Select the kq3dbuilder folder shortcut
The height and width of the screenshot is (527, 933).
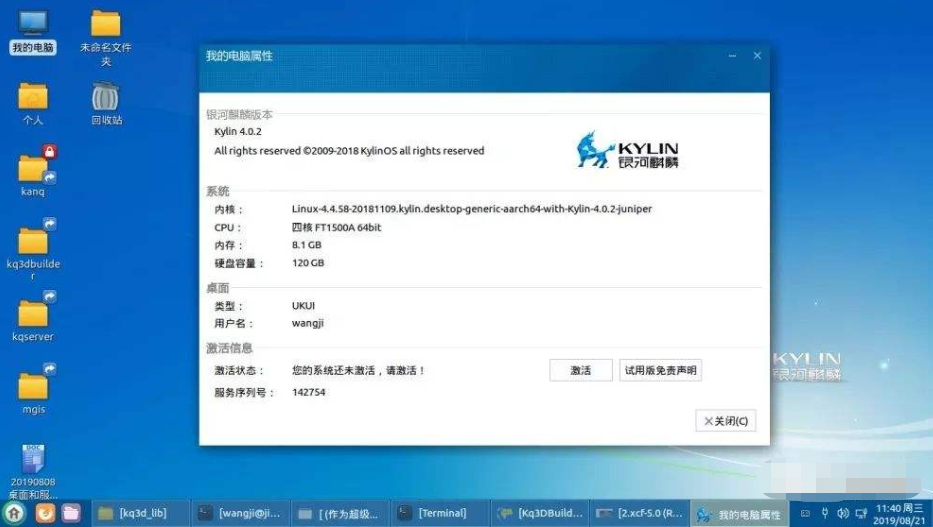tap(33, 248)
